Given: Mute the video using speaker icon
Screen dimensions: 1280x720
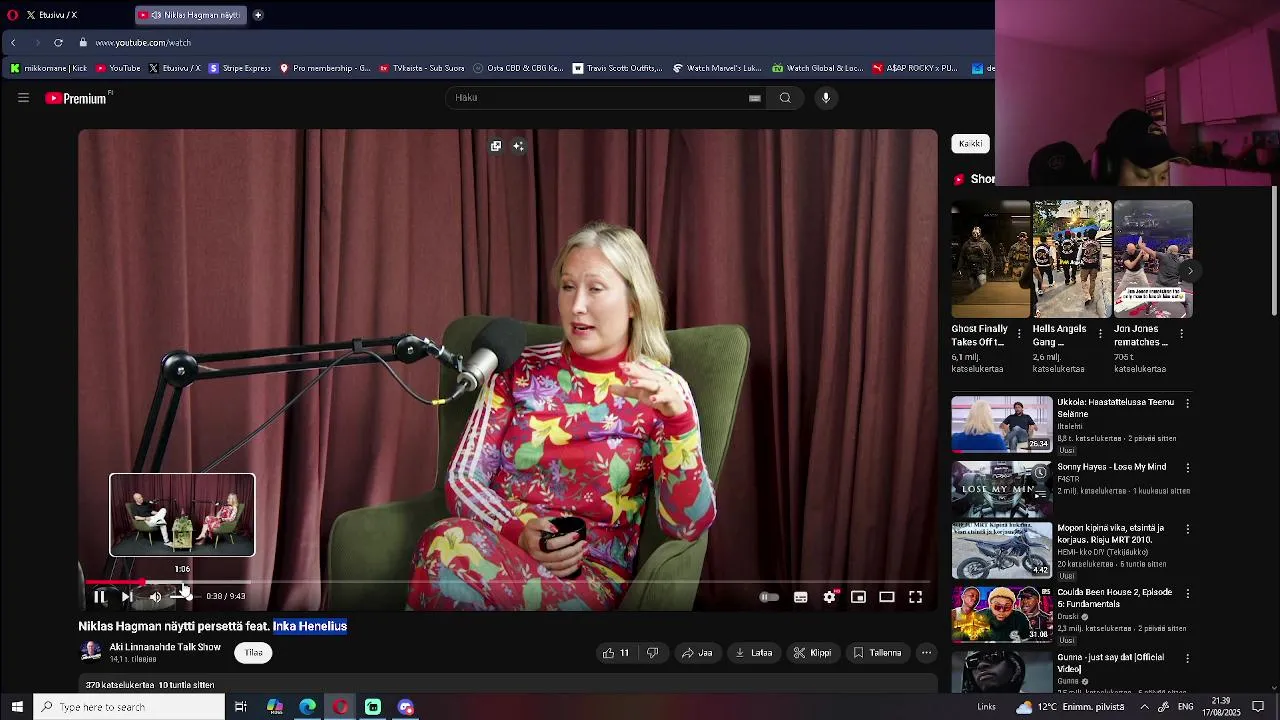Looking at the screenshot, I should click(155, 597).
